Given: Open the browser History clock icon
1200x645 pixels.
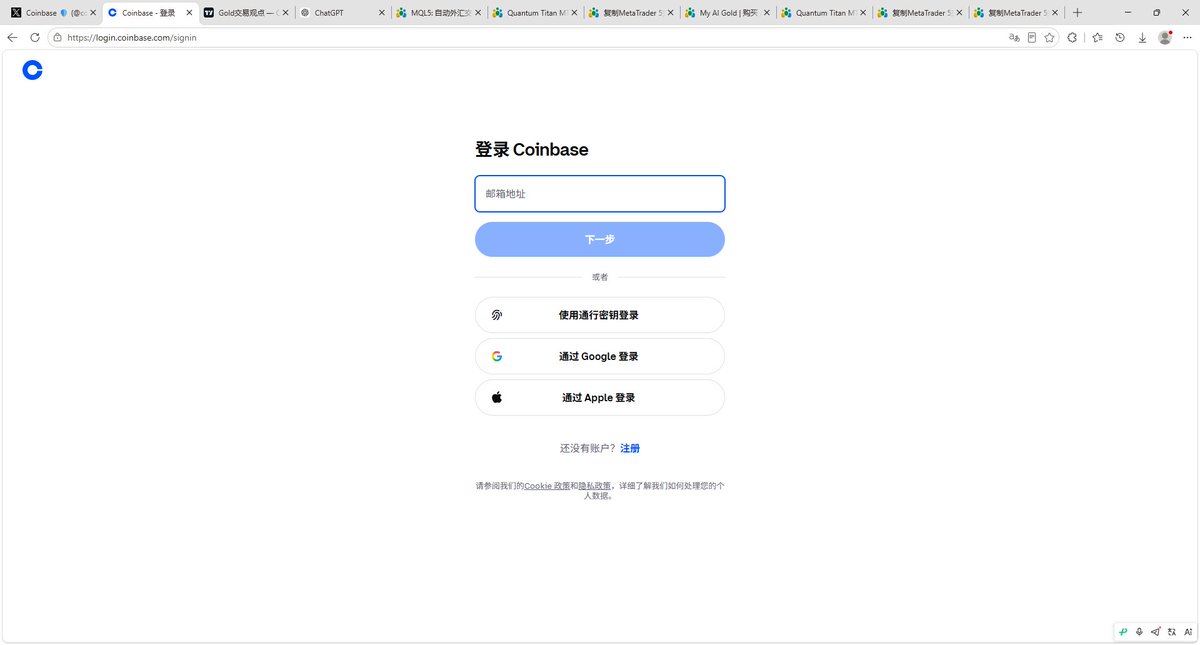Looking at the screenshot, I should 1120,37.
